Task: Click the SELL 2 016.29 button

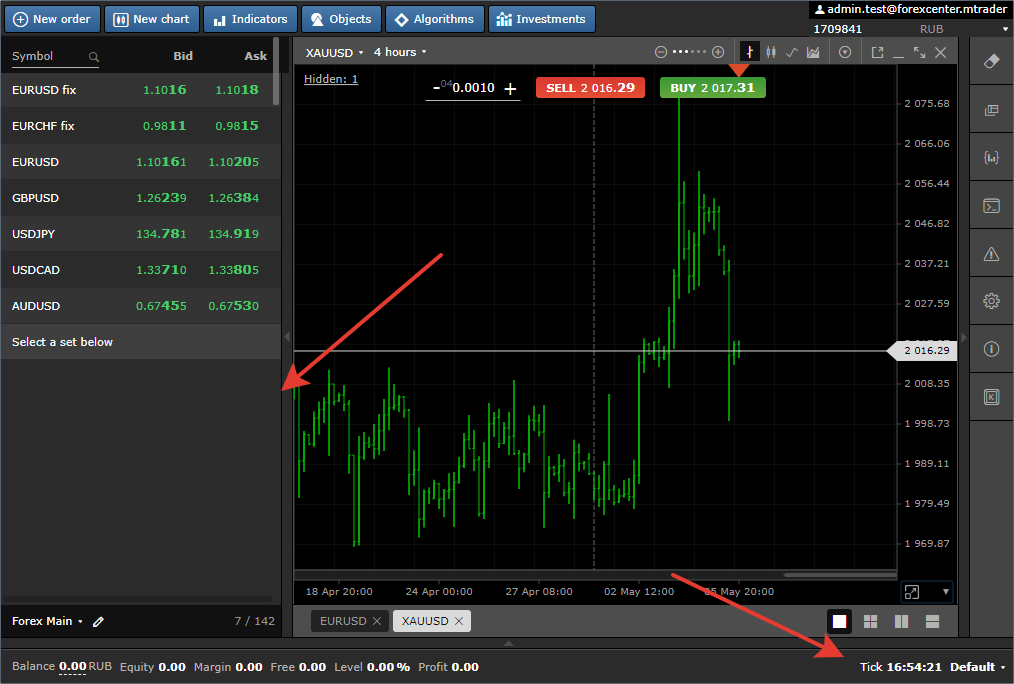Action: [590, 88]
